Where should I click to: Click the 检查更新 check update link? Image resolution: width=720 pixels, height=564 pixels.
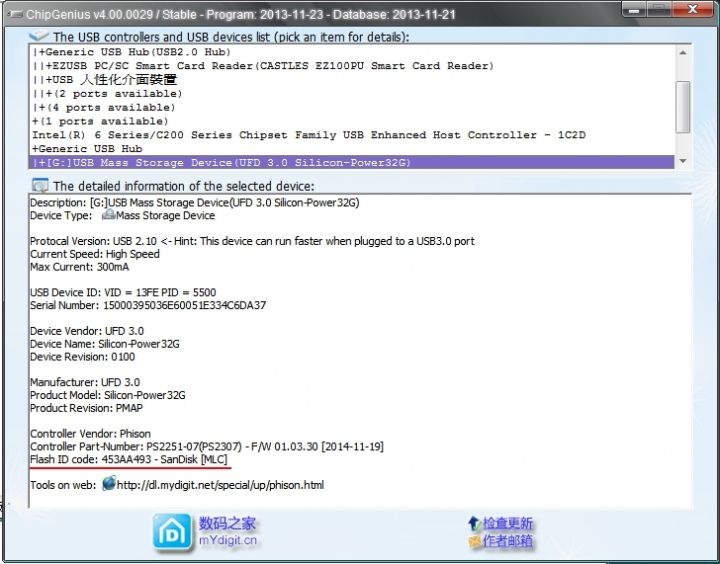tap(507, 523)
